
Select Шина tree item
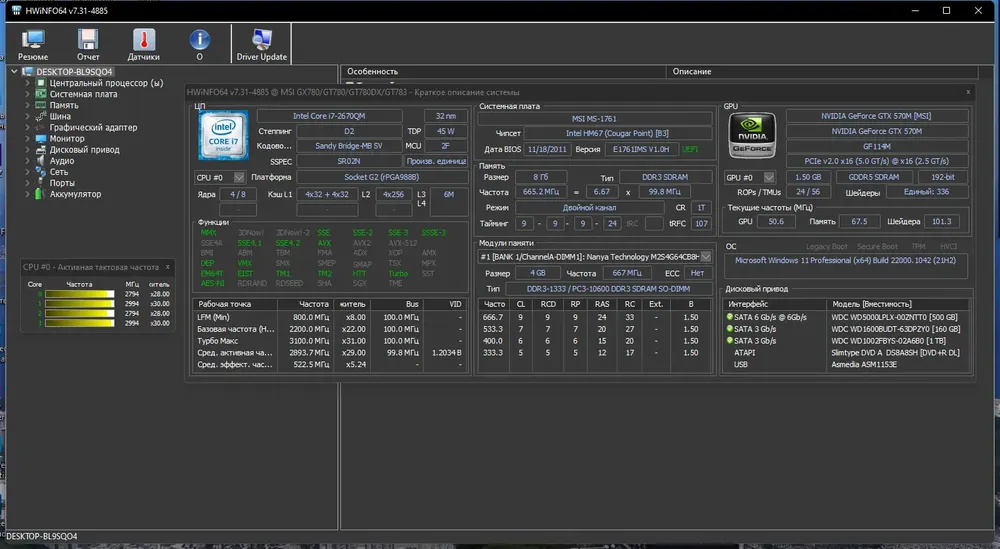click(60, 116)
